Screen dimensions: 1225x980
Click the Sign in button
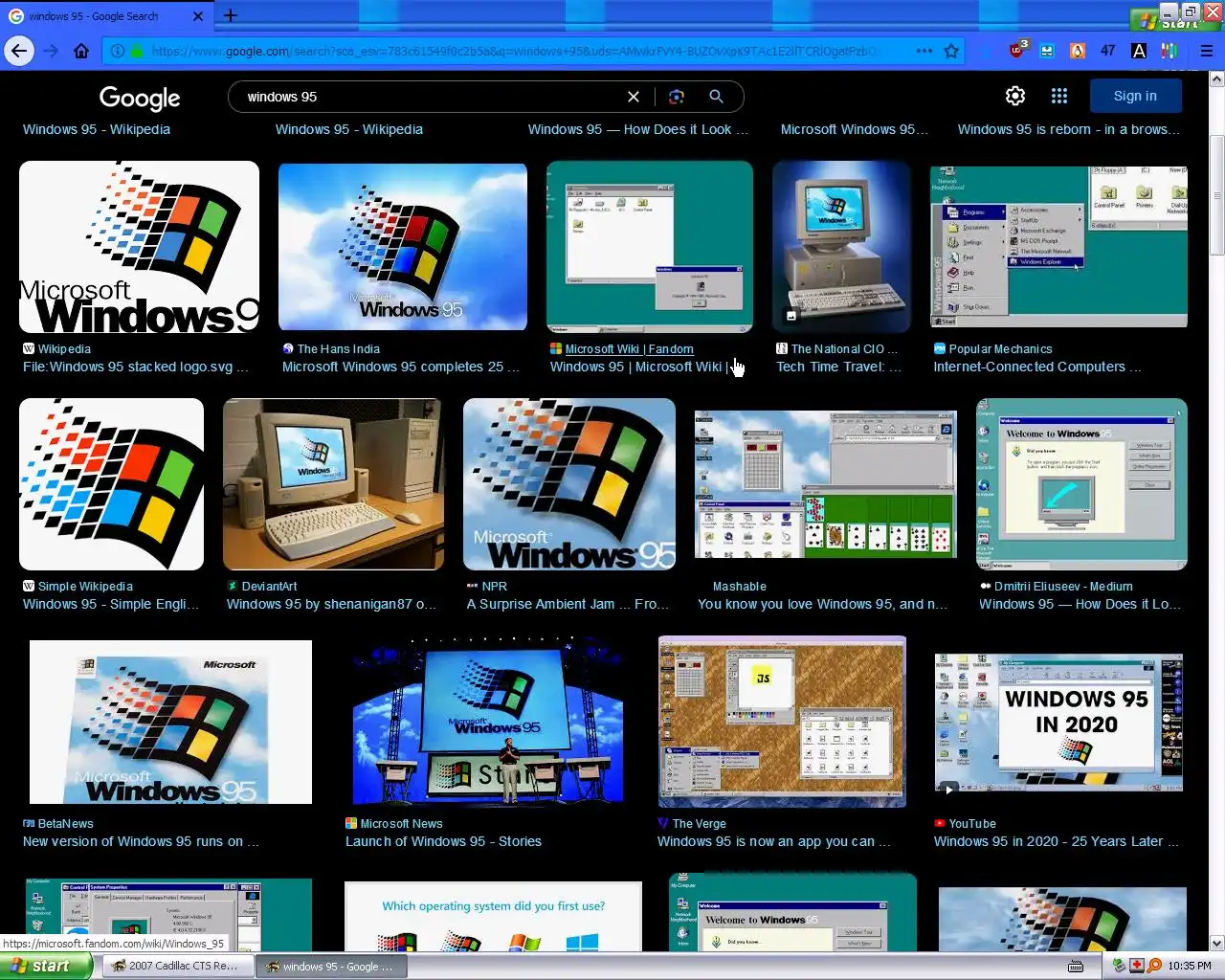coord(1135,96)
